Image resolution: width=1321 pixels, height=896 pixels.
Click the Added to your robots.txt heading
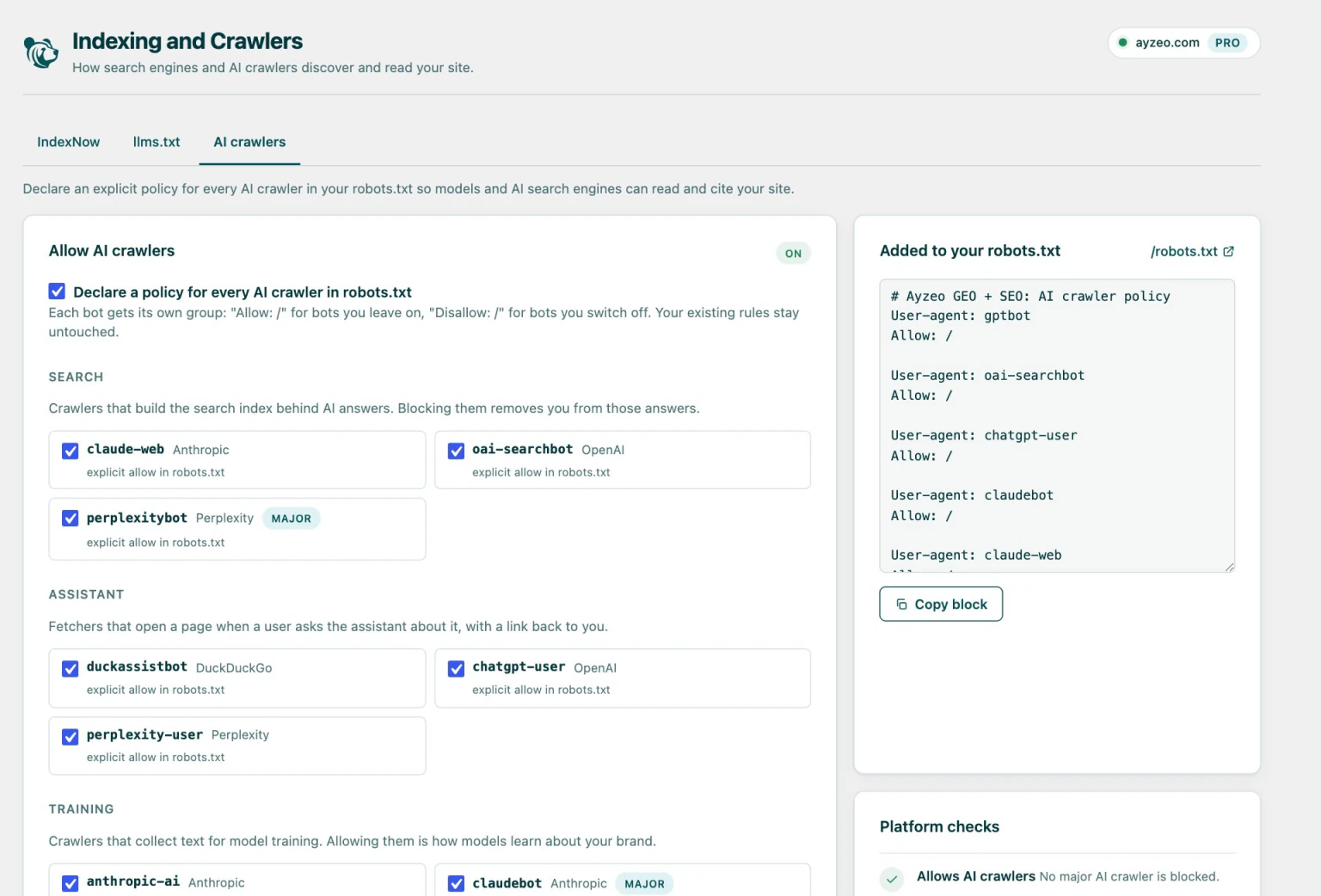tap(970, 250)
